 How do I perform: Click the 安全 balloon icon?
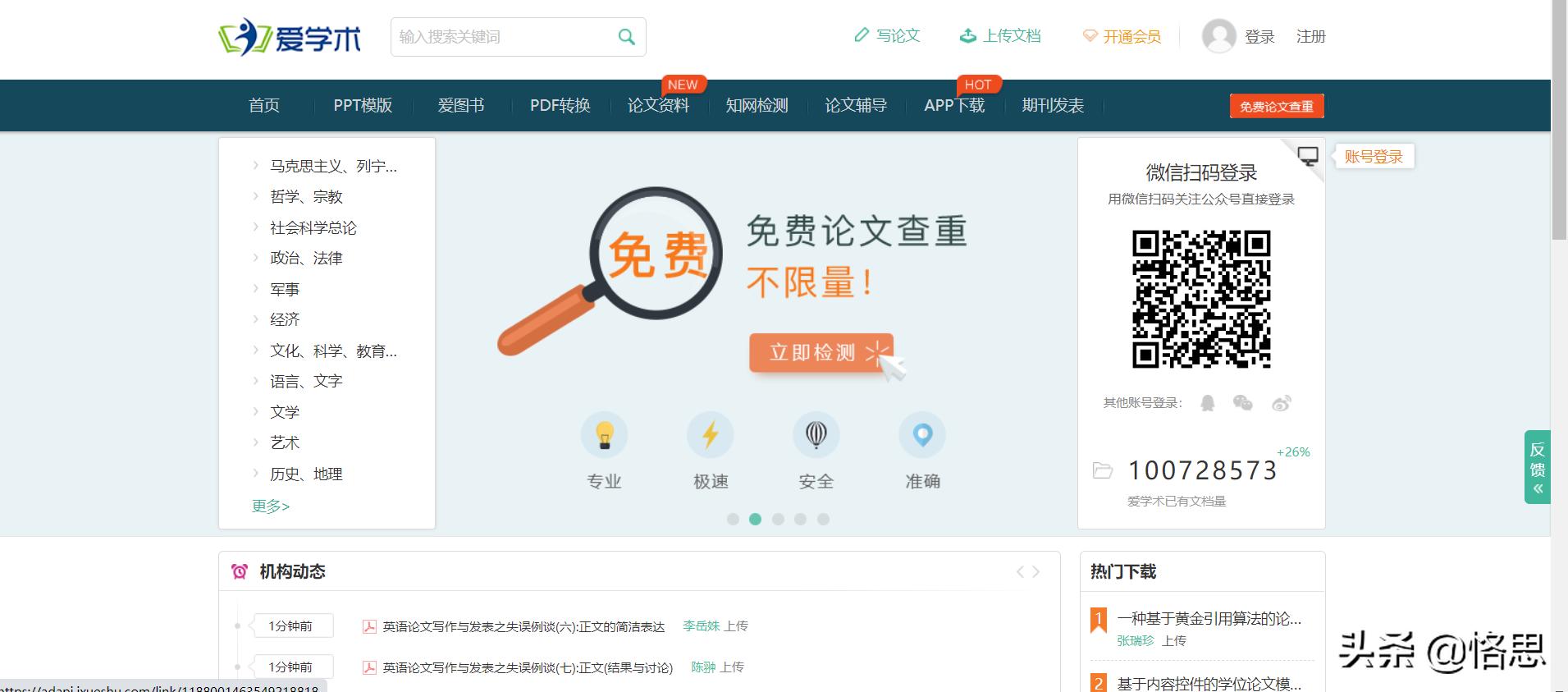click(816, 434)
